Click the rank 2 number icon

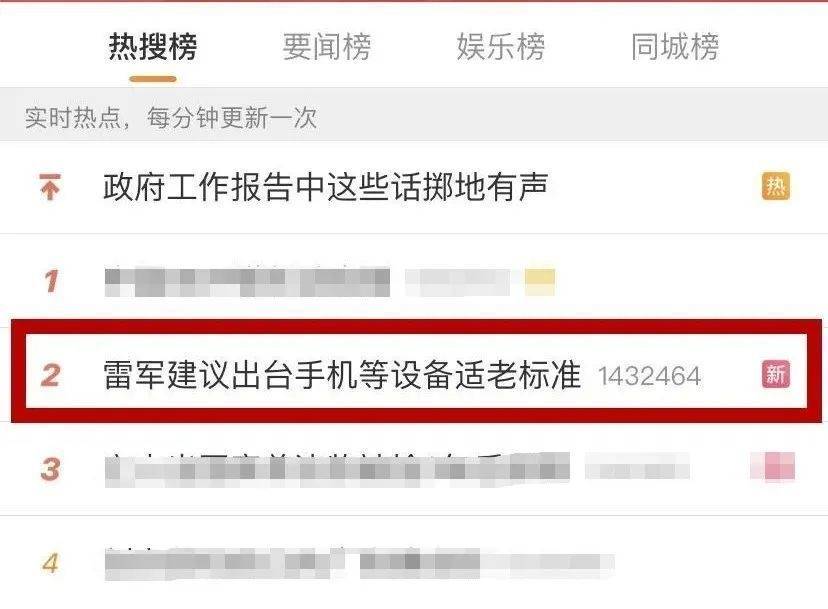(50, 375)
